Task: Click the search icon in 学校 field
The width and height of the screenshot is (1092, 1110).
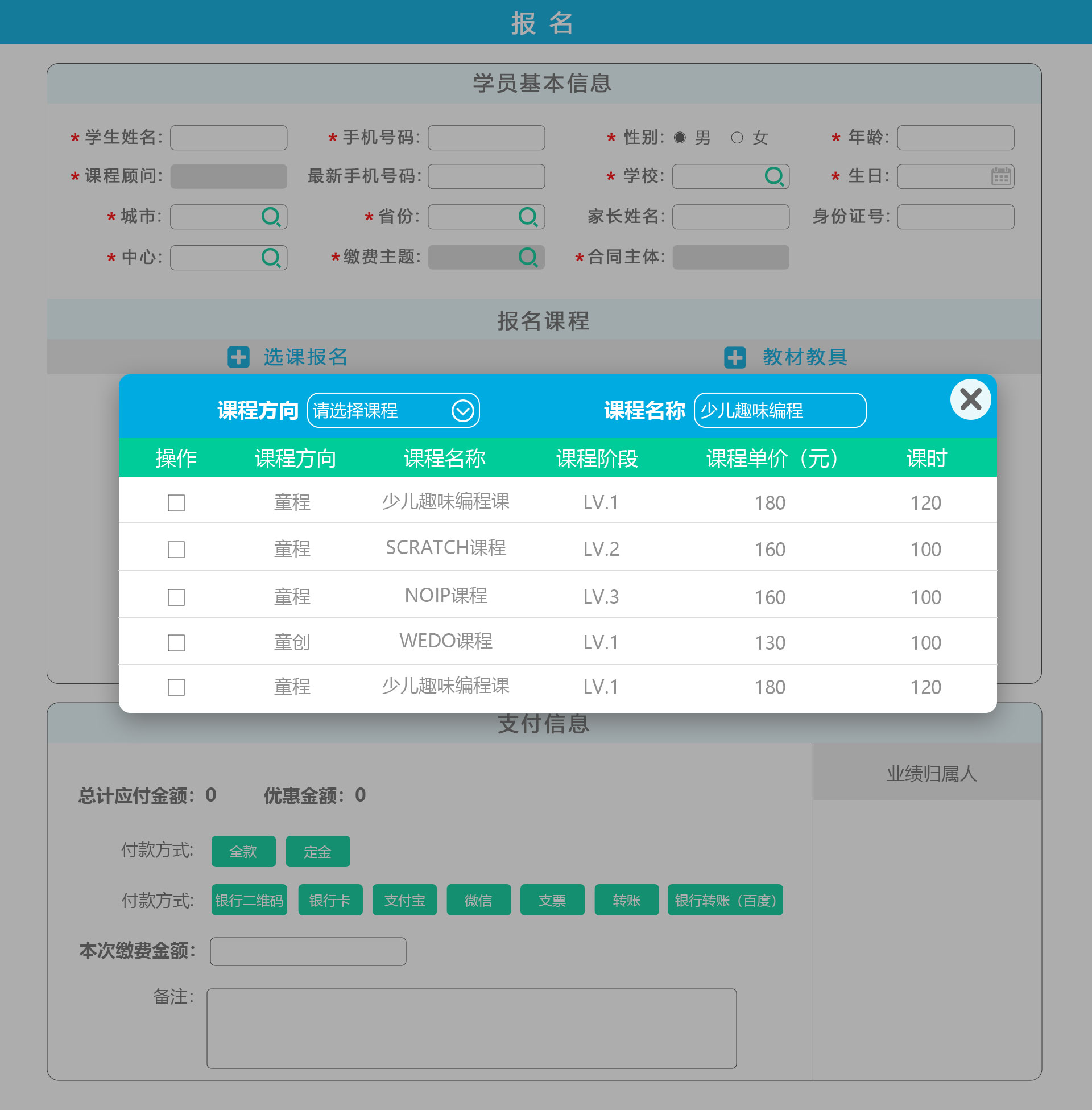Action: pyautogui.click(x=774, y=176)
